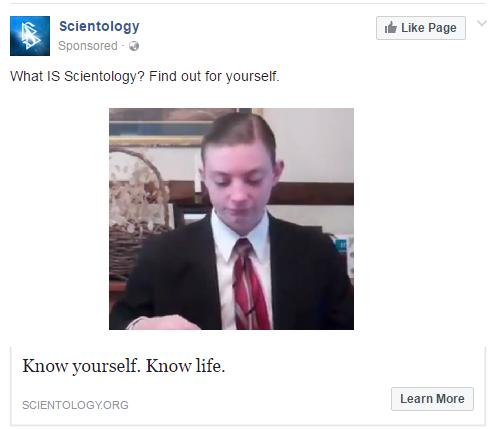Screen dimensions: 491x429
Task: Click the Sponsored label
Action: point(88,46)
